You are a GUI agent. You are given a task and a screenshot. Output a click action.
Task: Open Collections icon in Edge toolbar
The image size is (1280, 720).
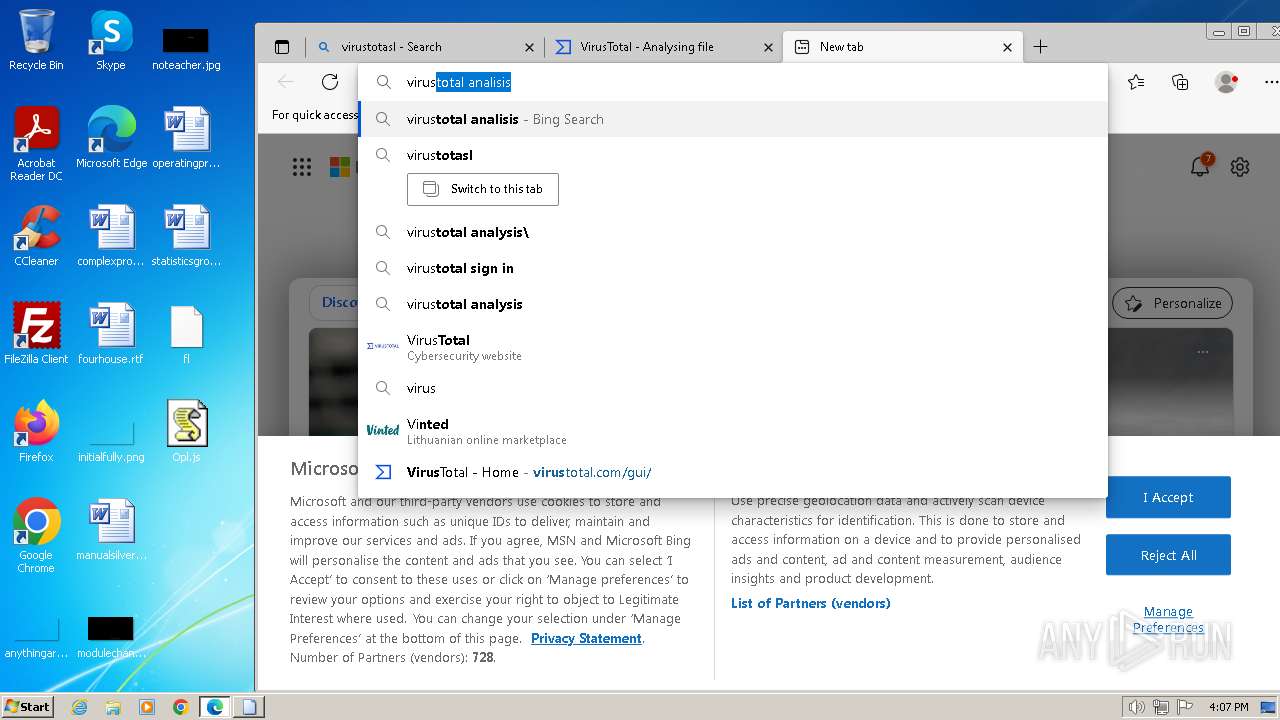(1180, 82)
